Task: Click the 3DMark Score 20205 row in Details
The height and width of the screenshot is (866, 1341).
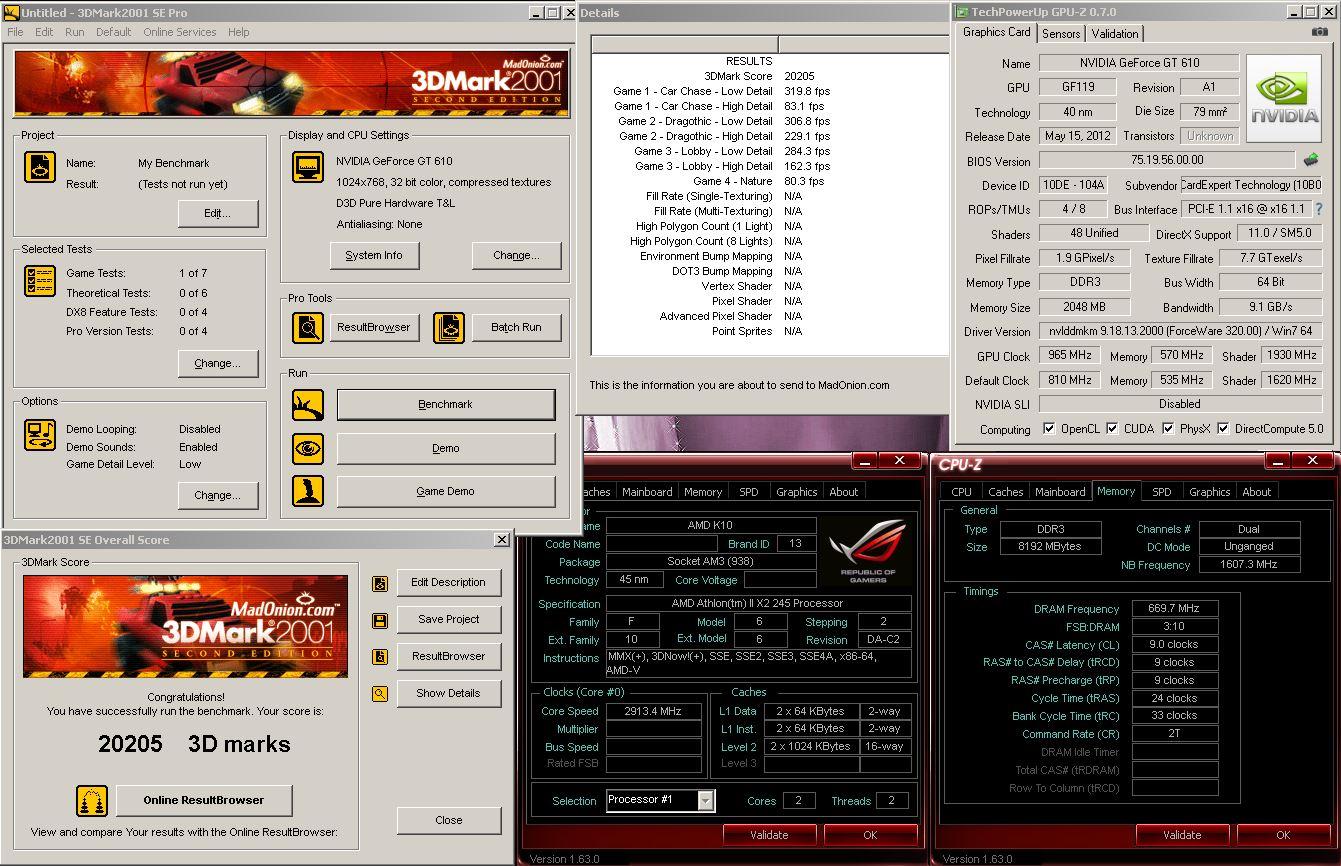Action: 768,76
